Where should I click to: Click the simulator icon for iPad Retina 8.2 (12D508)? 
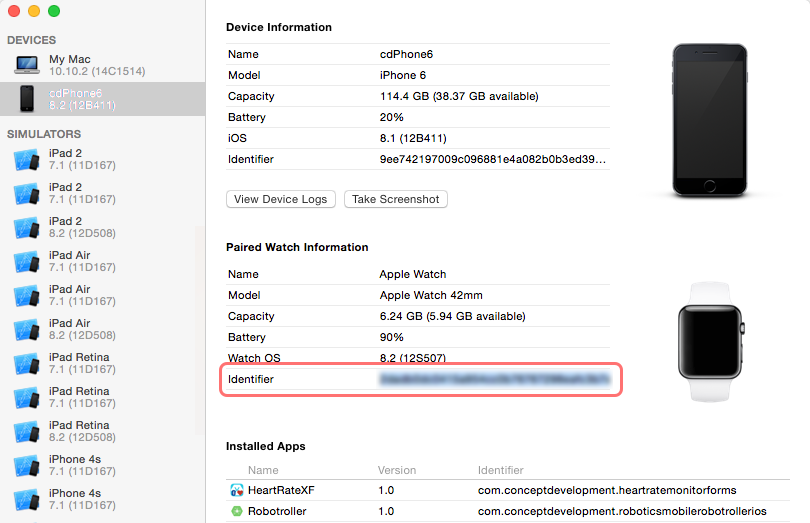27,432
